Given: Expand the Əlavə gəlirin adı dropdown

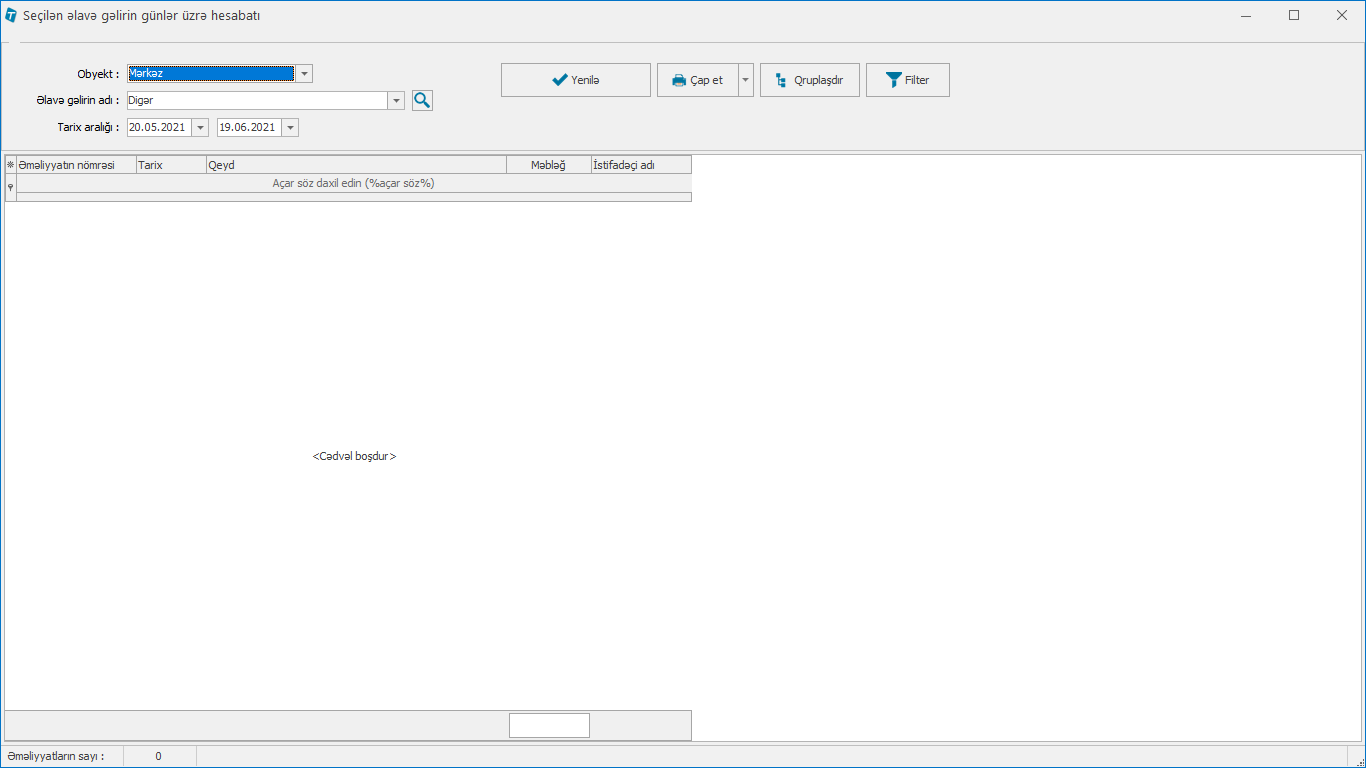Looking at the screenshot, I should [396, 101].
